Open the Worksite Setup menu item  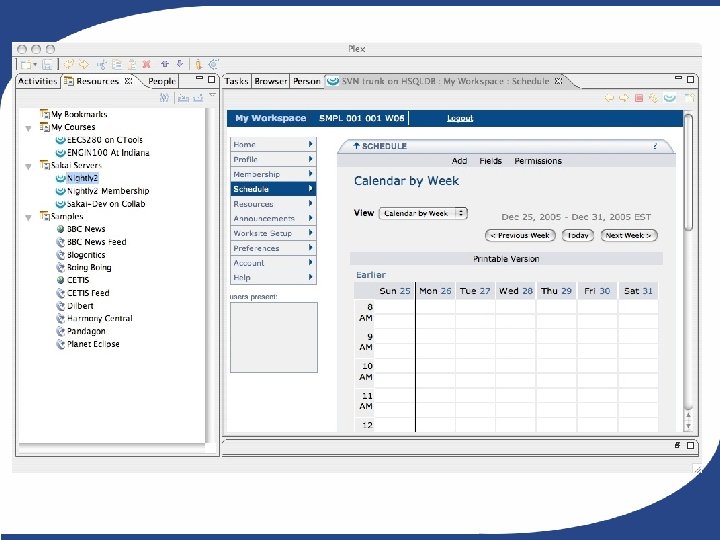tap(273, 233)
